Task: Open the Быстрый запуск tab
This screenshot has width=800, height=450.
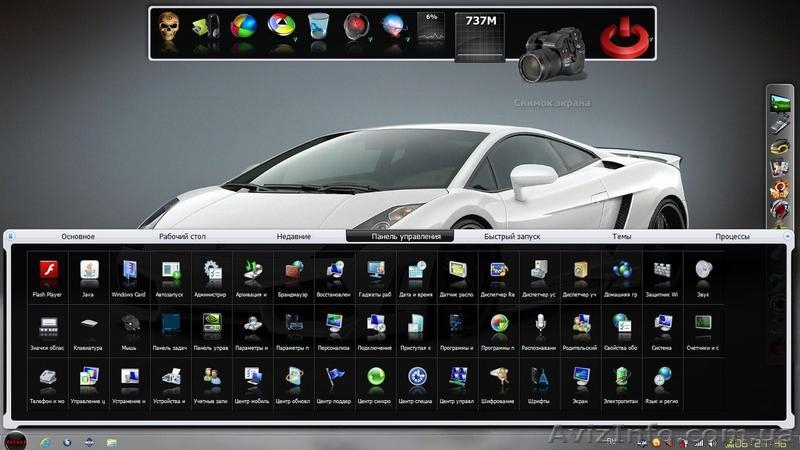Action: tap(513, 237)
